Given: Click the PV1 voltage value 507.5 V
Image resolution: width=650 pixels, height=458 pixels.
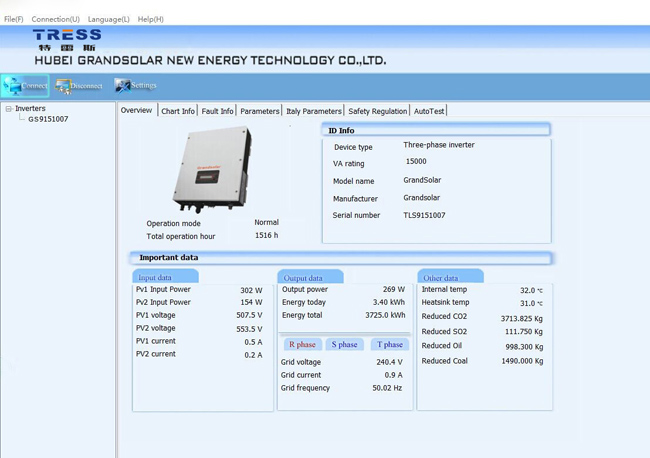Looking at the screenshot, I should (249, 315).
